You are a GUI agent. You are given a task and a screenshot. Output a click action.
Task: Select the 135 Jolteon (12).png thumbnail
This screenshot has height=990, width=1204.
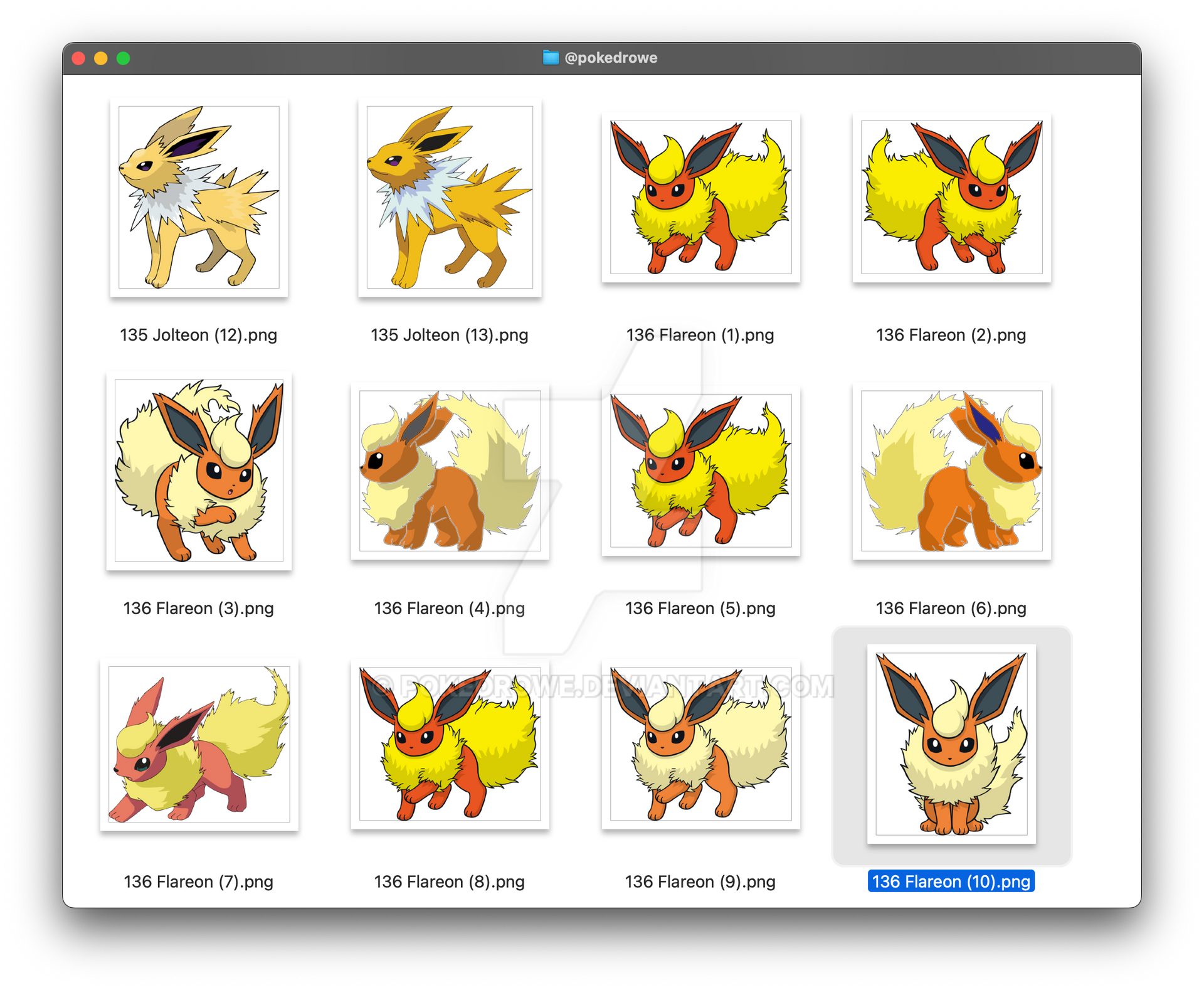[x=199, y=197]
